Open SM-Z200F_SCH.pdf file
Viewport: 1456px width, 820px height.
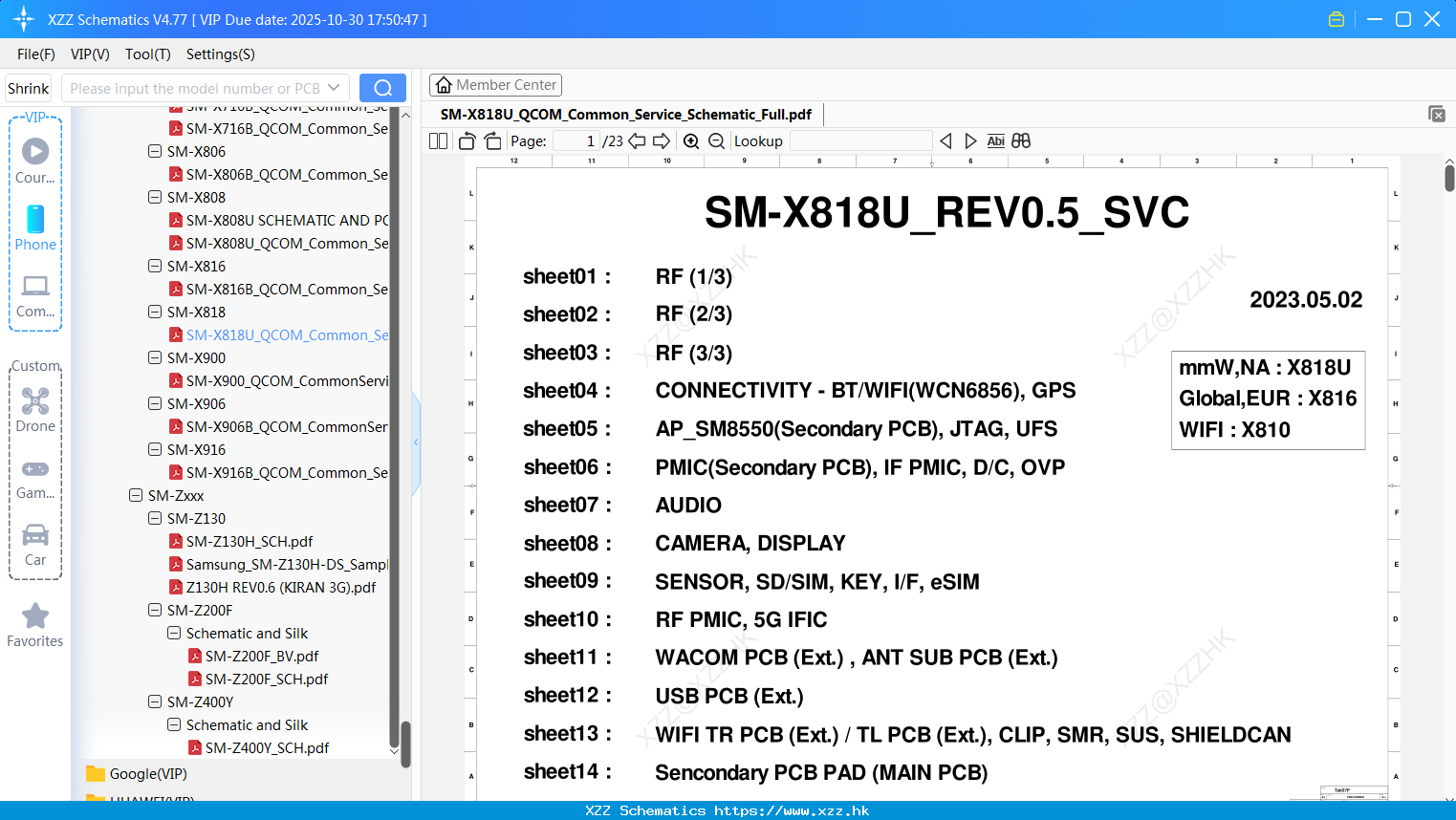coord(267,679)
